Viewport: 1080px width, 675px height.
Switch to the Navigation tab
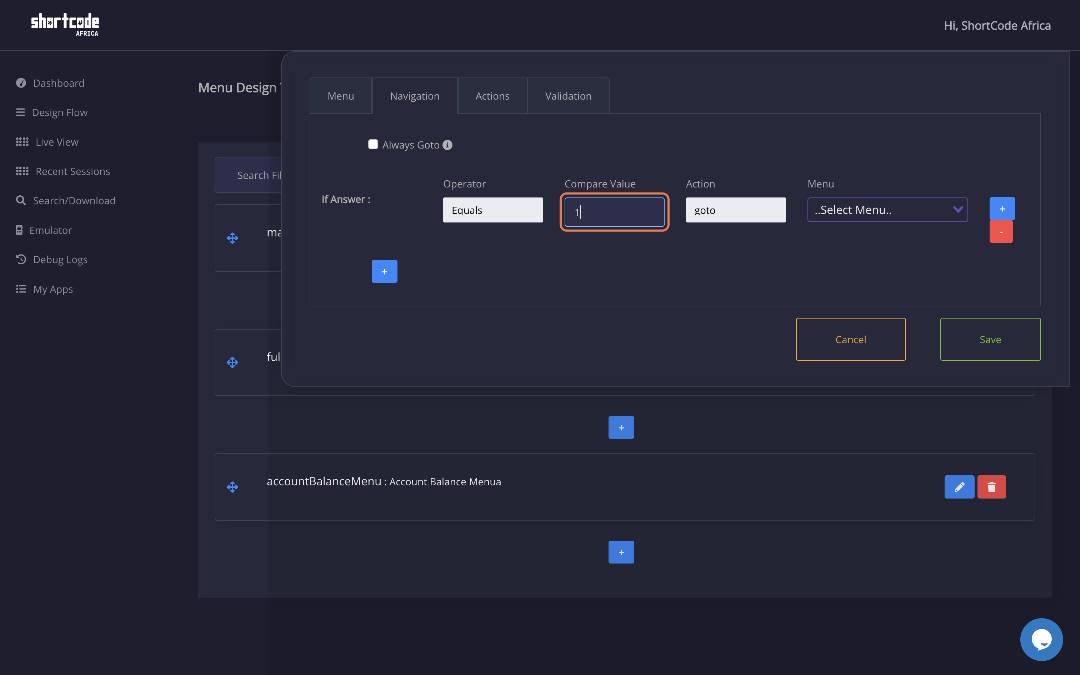coord(415,96)
